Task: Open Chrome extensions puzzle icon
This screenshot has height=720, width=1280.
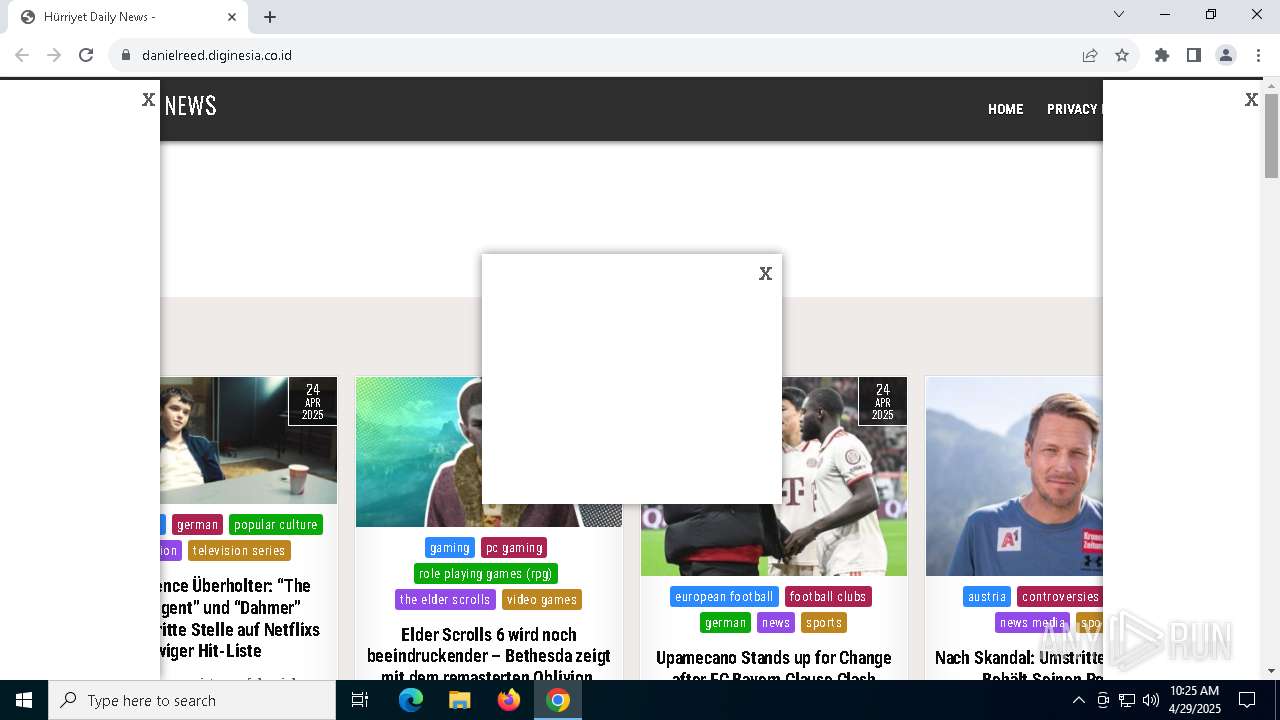Action: [1162, 55]
